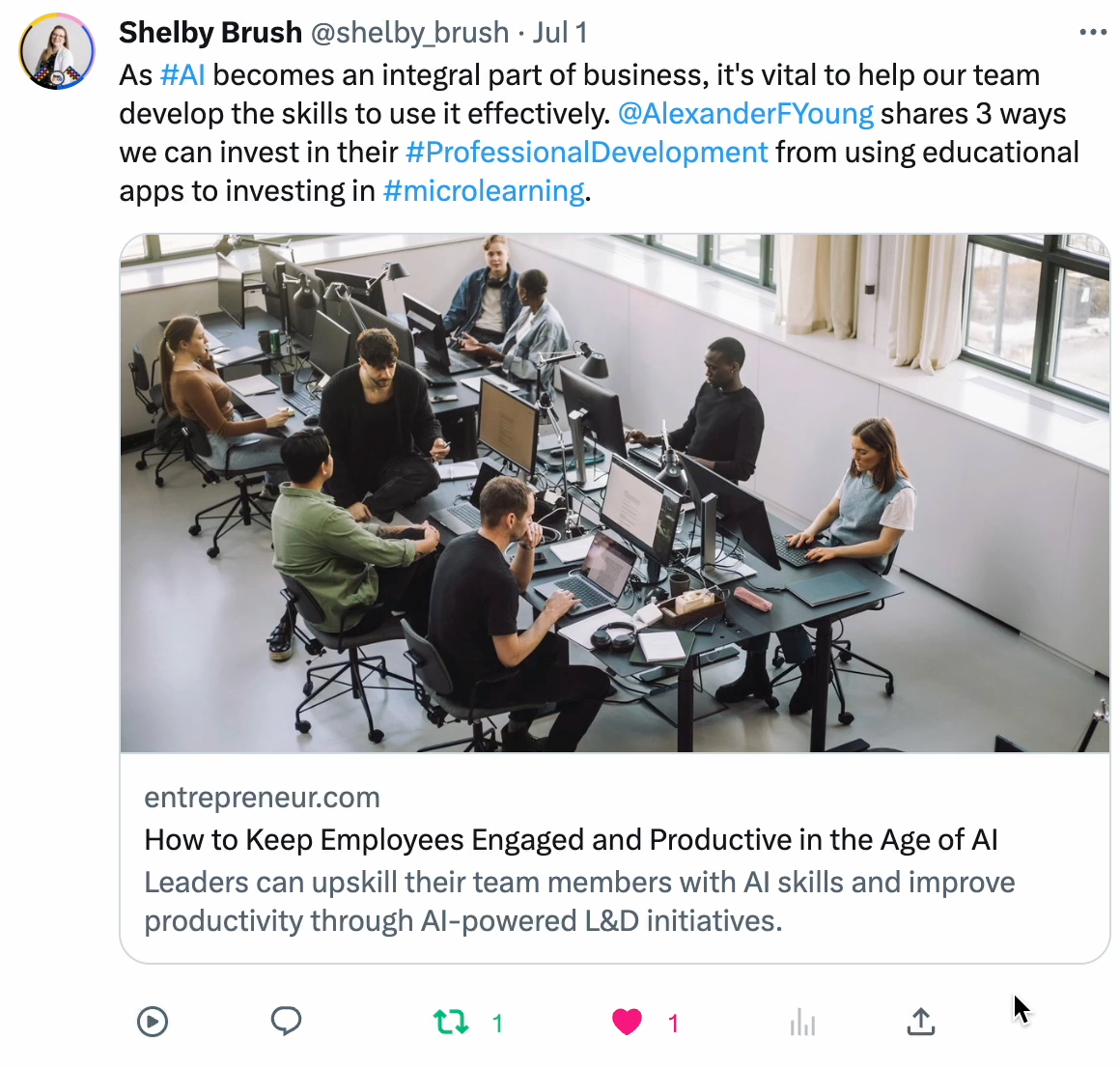Open the reply composer via comment icon
Image resolution: width=1120 pixels, height=1068 pixels.
(286, 1022)
